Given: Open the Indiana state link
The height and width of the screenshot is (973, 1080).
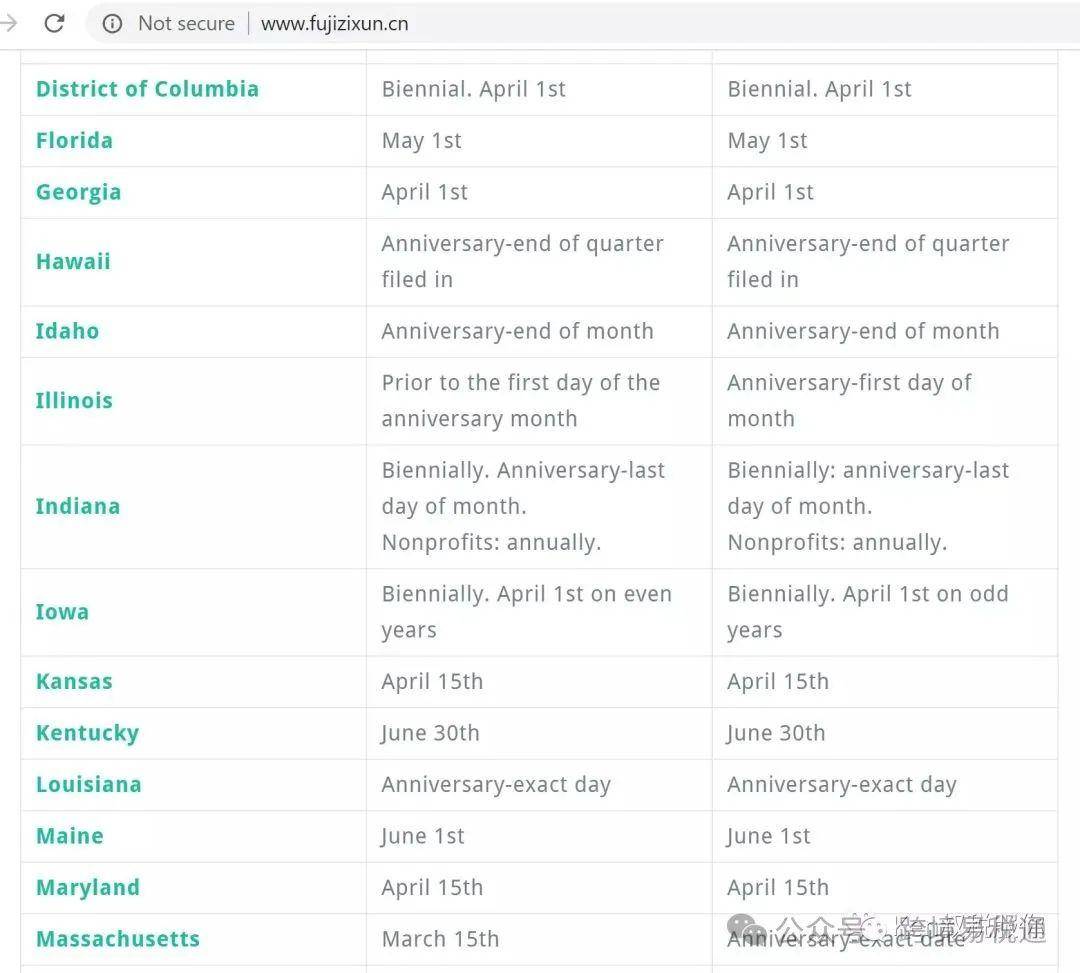Looking at the screenshot, I should pyautogui.click(x=78, y=506).
